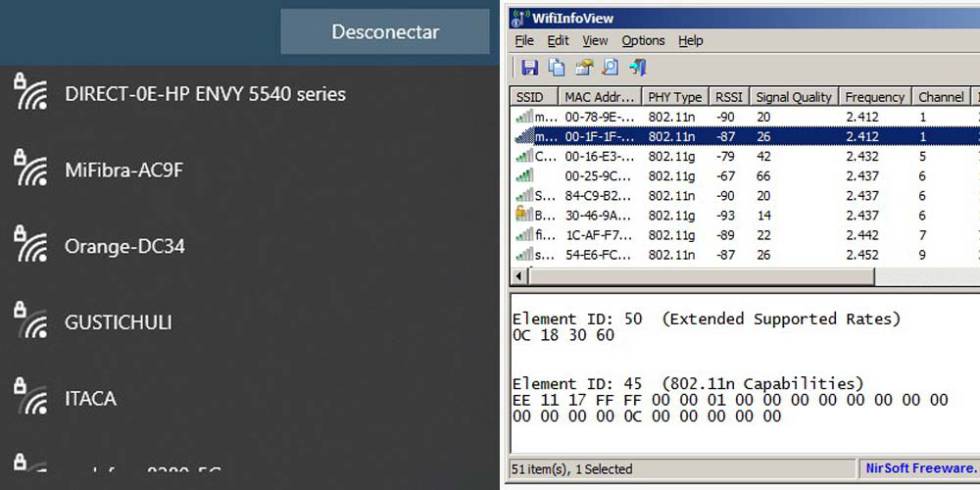
Task: Click the MAC cell 00-16-E3
Action: click(x=599, y=156)
